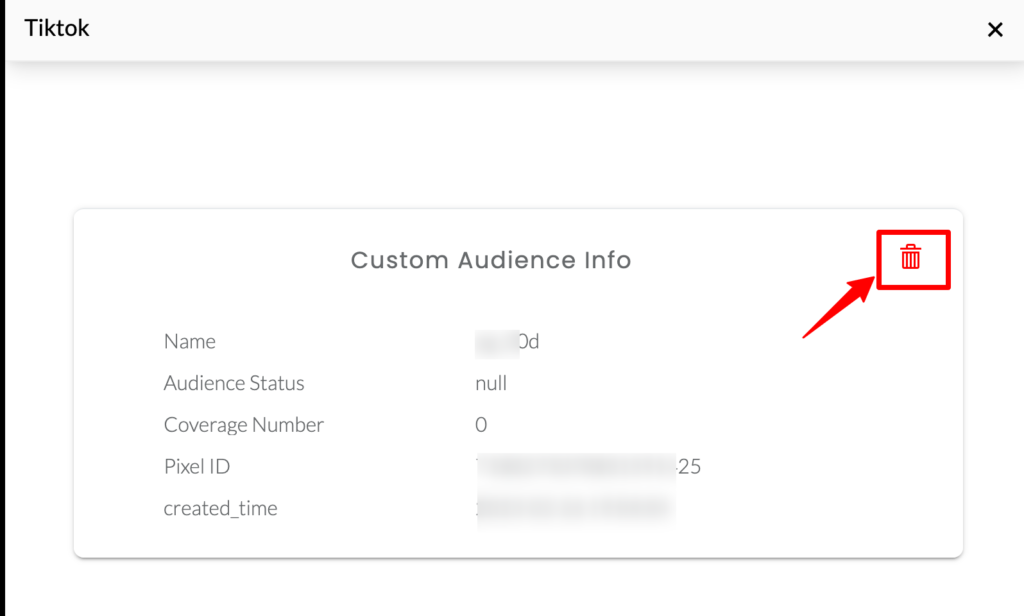1024x616 pixels.
Task: Select the Pixel ID value ending in 25
Action: tap(588, 466)
